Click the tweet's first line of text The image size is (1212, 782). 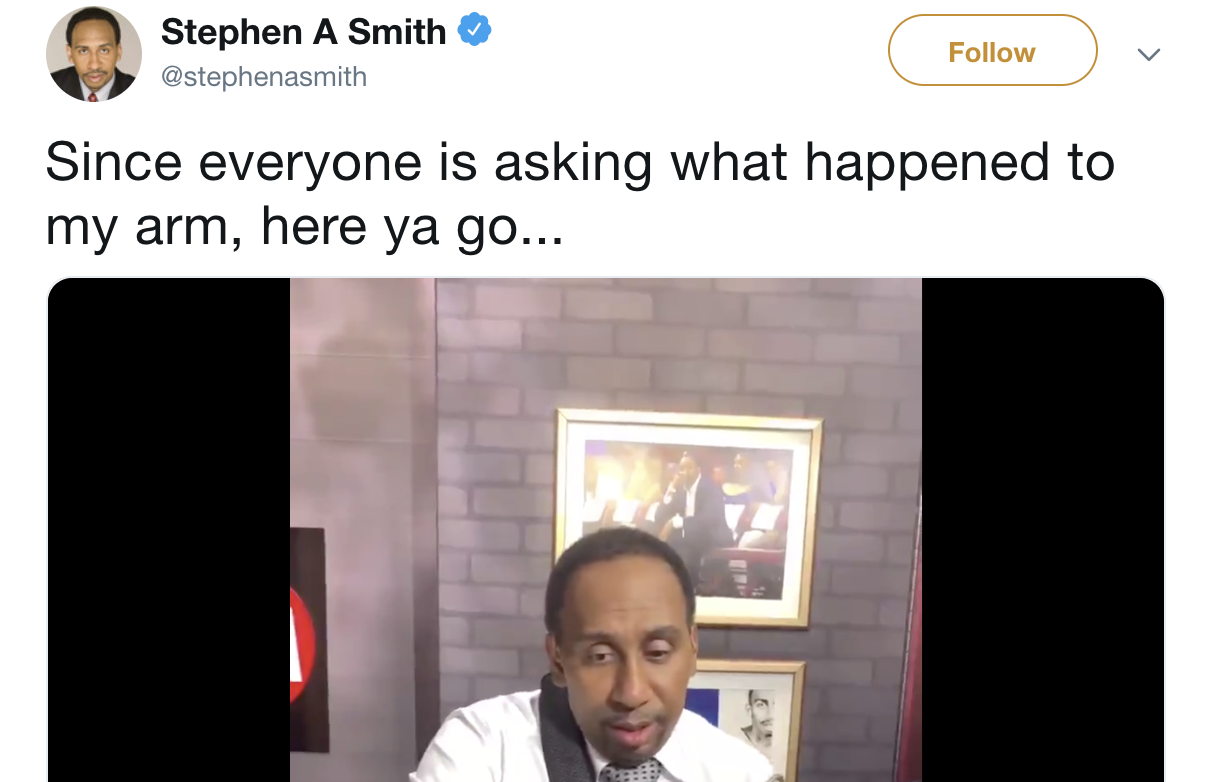point(580,164)
